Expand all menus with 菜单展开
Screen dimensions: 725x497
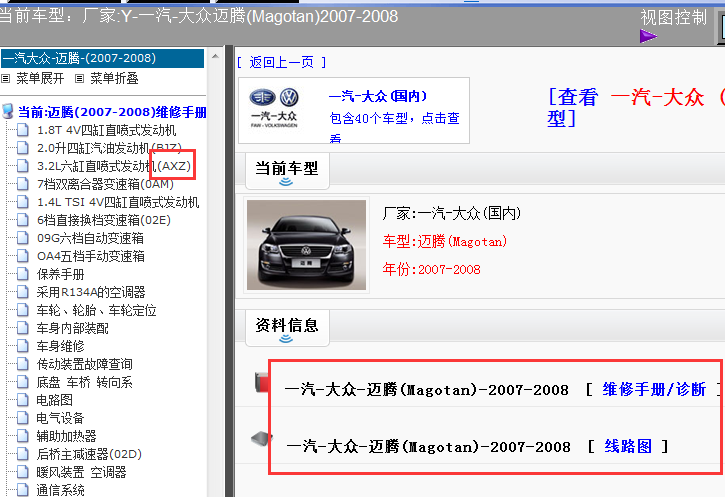(40, 79)
